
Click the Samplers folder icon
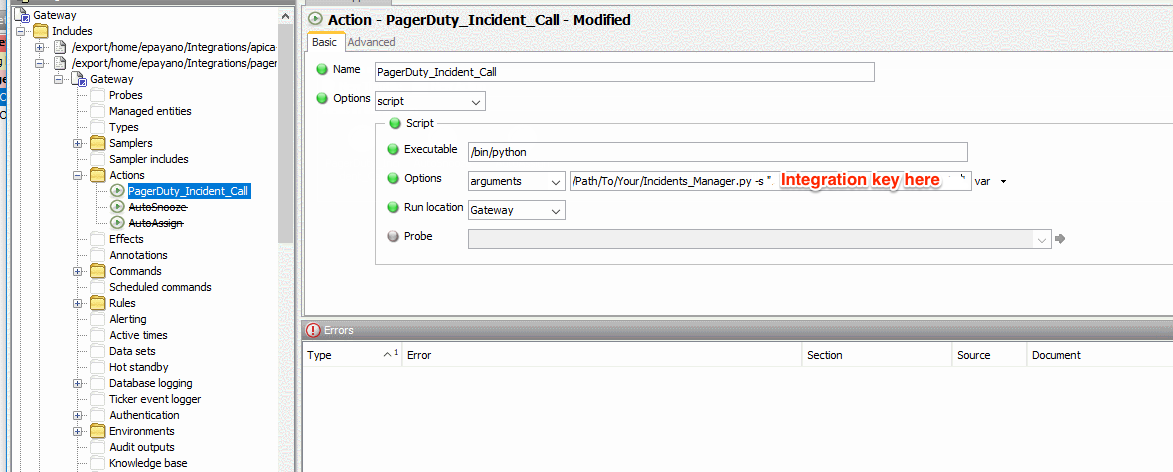[97, 143]
